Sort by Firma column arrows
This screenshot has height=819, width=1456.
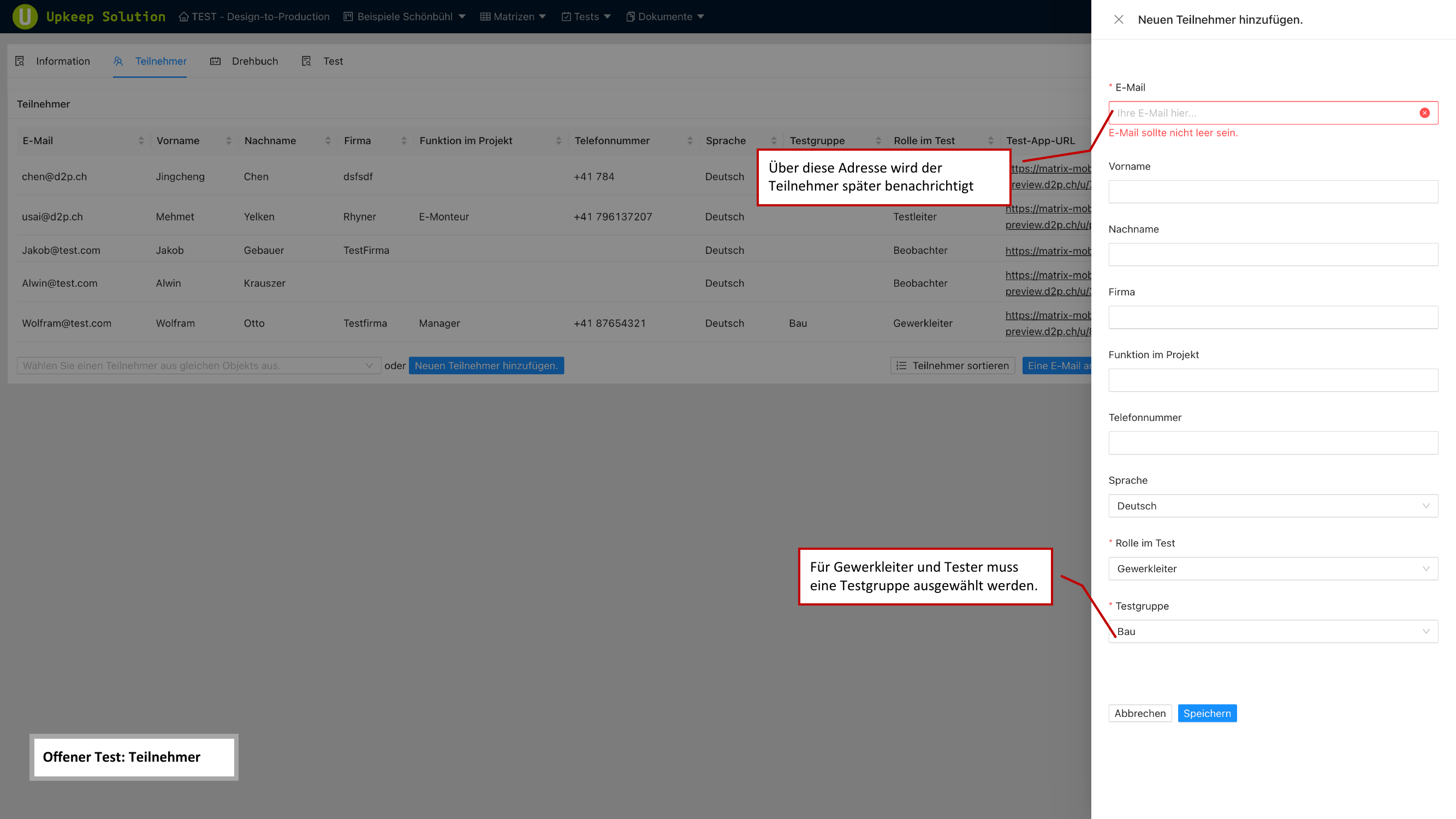(403, 141)
